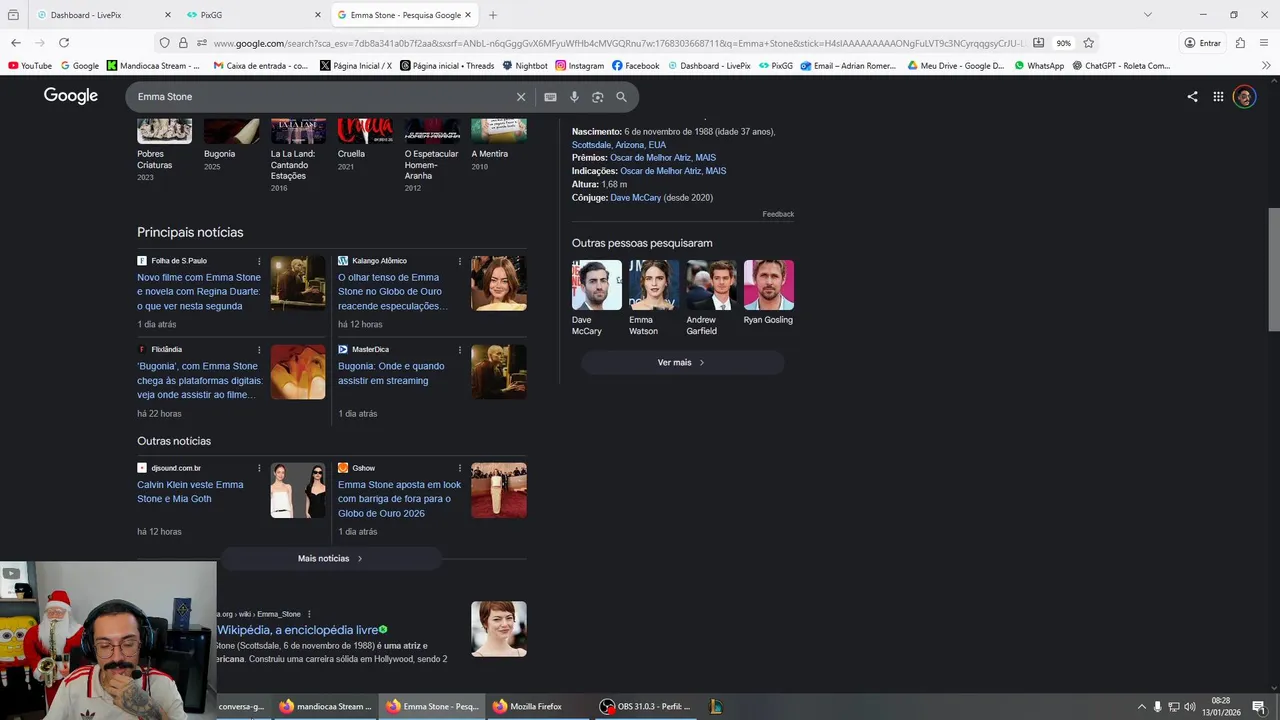Open options for Gshow article
This screenshot has height=720, width=1280.
tap(460, 468)
